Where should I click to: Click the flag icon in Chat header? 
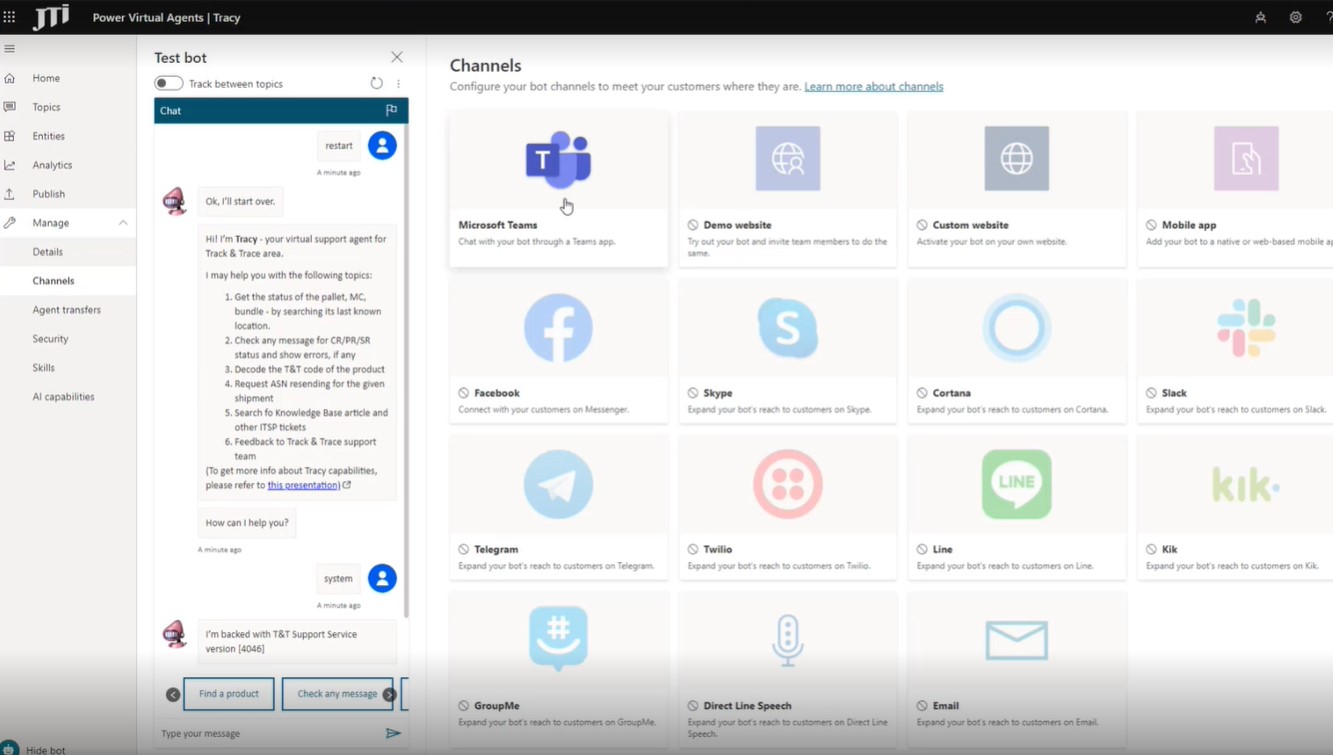point(391,110)
